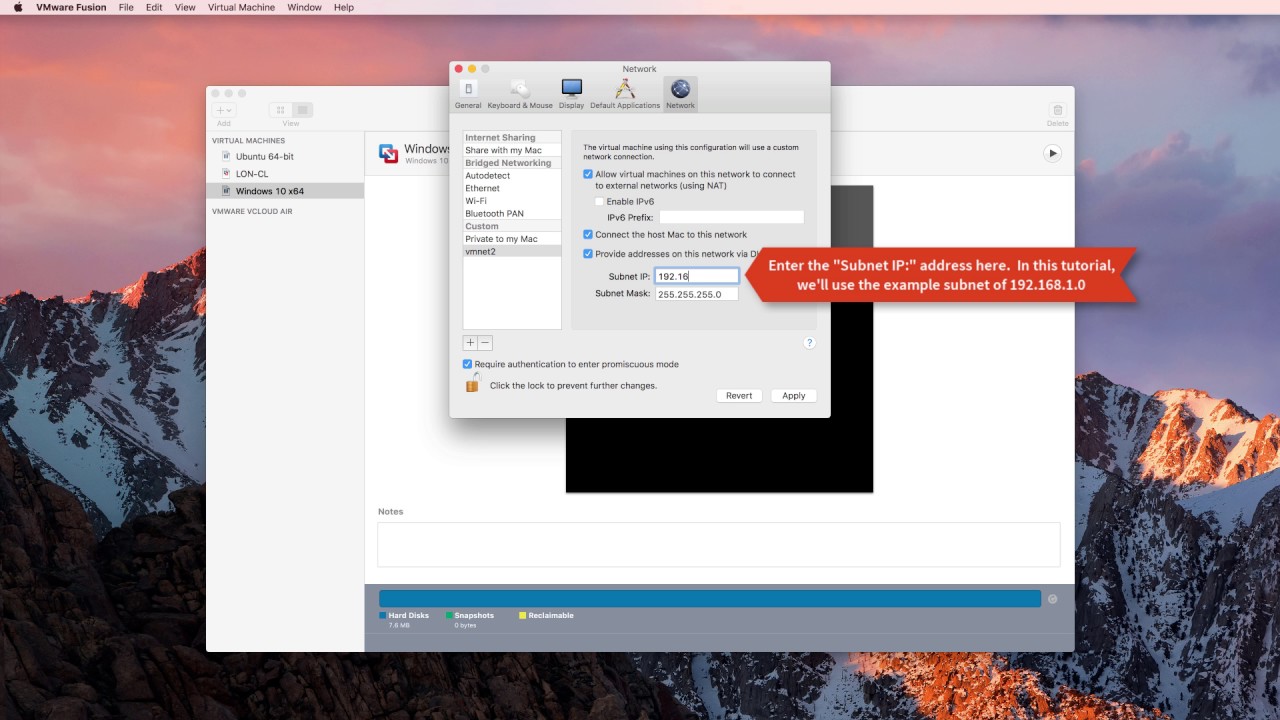
Task: Click the blue disk usage bar
Action: [x=710, y=598]
